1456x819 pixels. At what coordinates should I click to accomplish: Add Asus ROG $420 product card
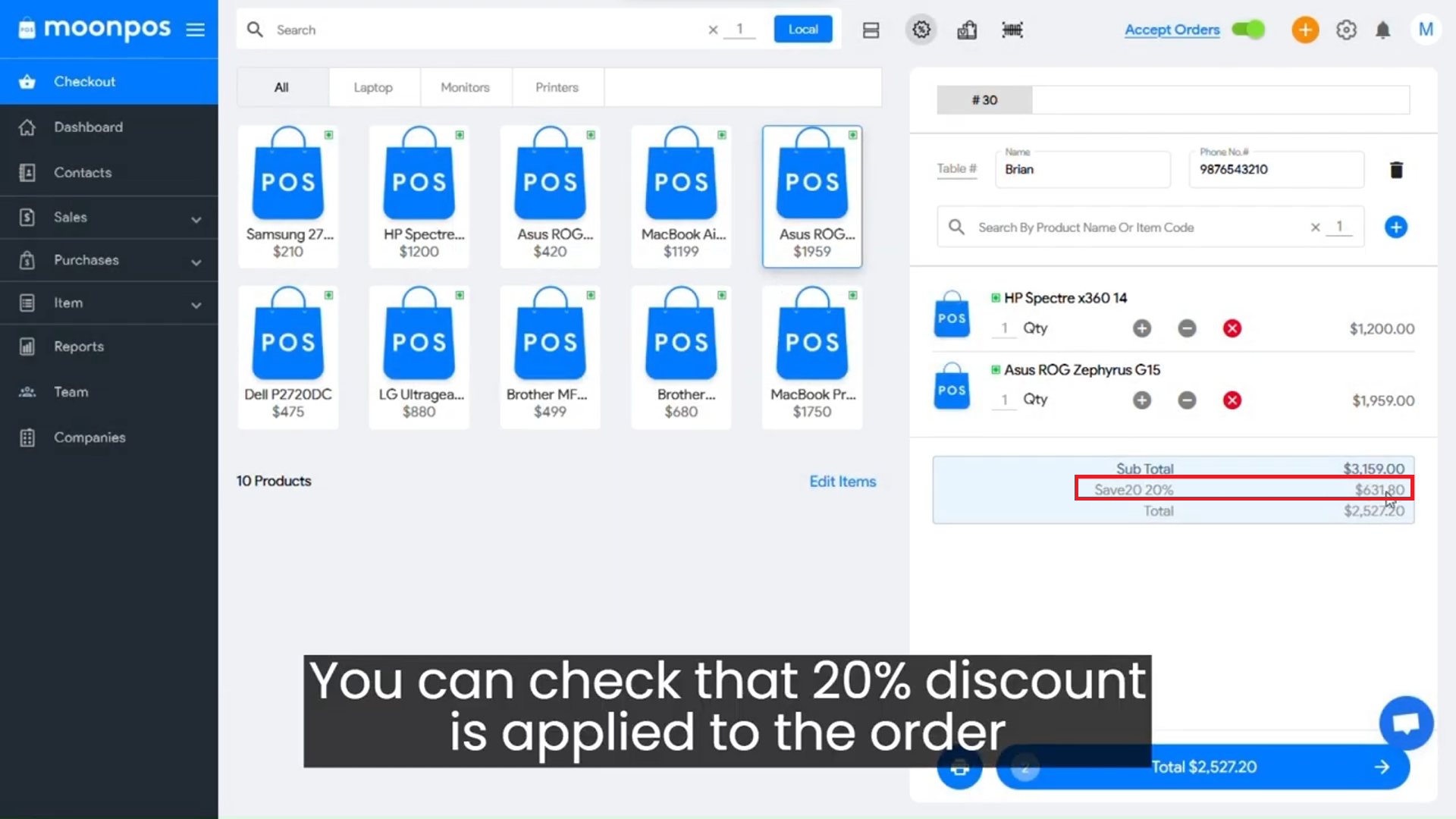pos(551,196)
